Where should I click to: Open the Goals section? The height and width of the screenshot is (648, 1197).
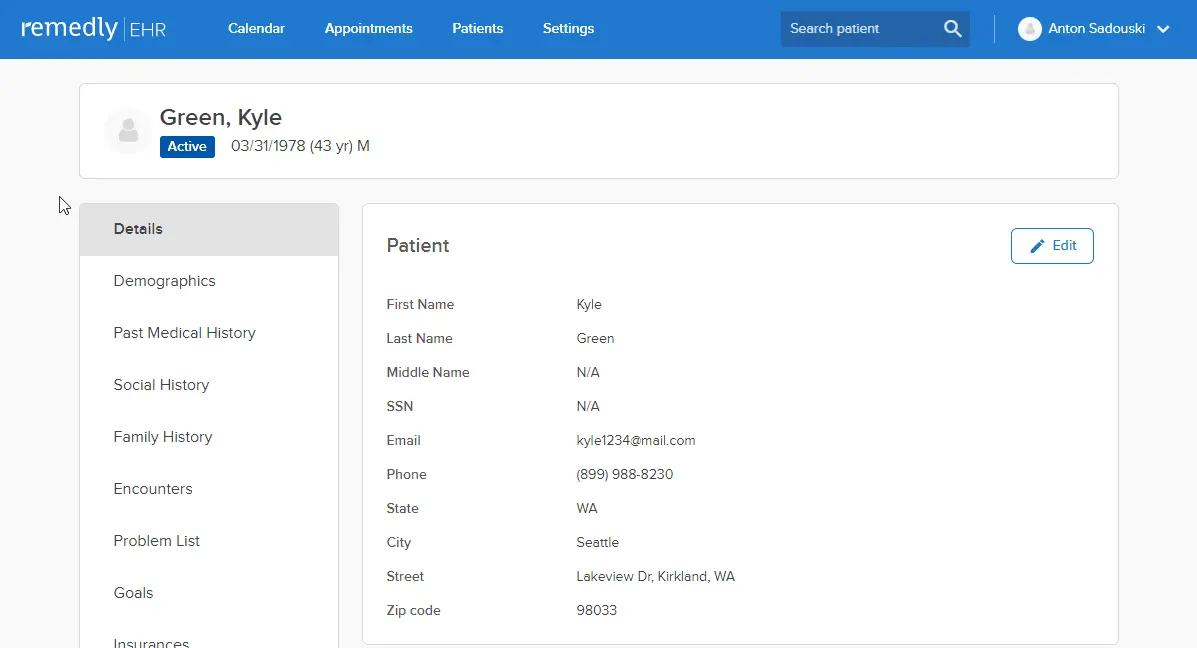(209, 592)
